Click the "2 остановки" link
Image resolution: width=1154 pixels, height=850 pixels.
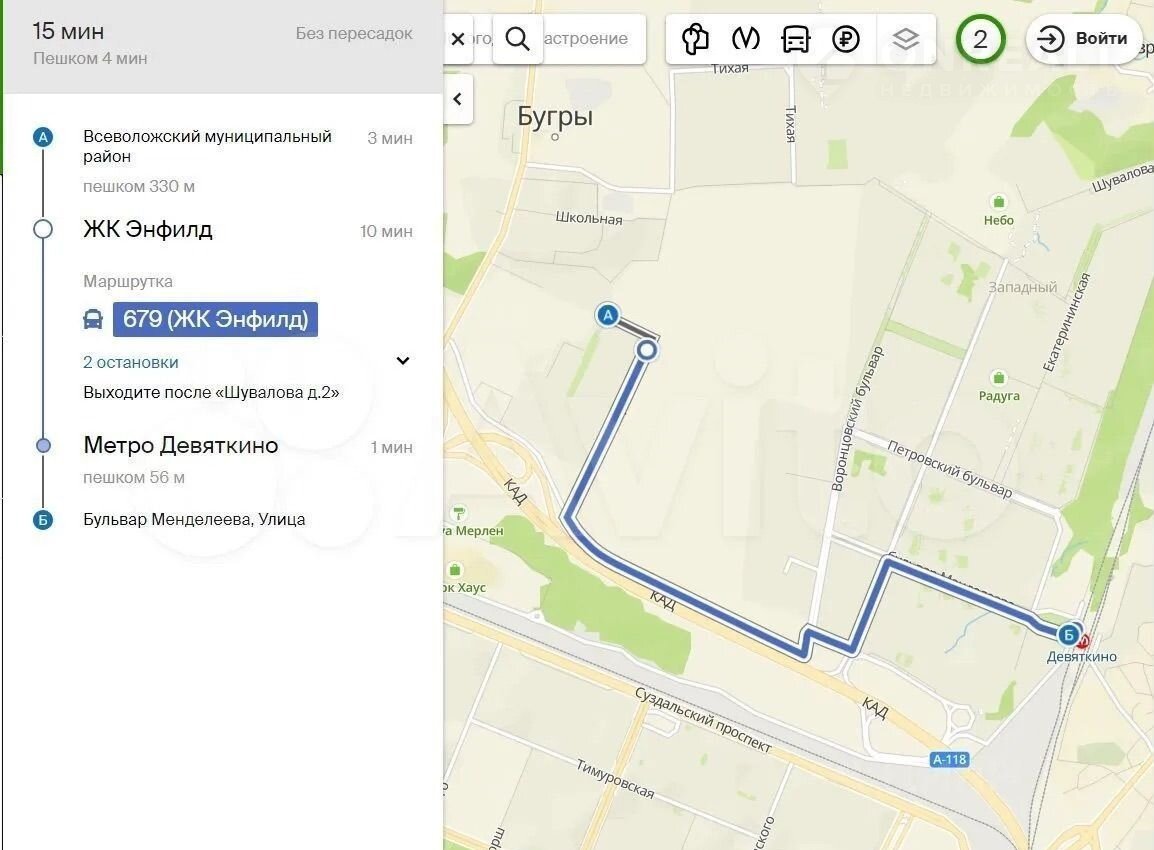pos(131,362)
